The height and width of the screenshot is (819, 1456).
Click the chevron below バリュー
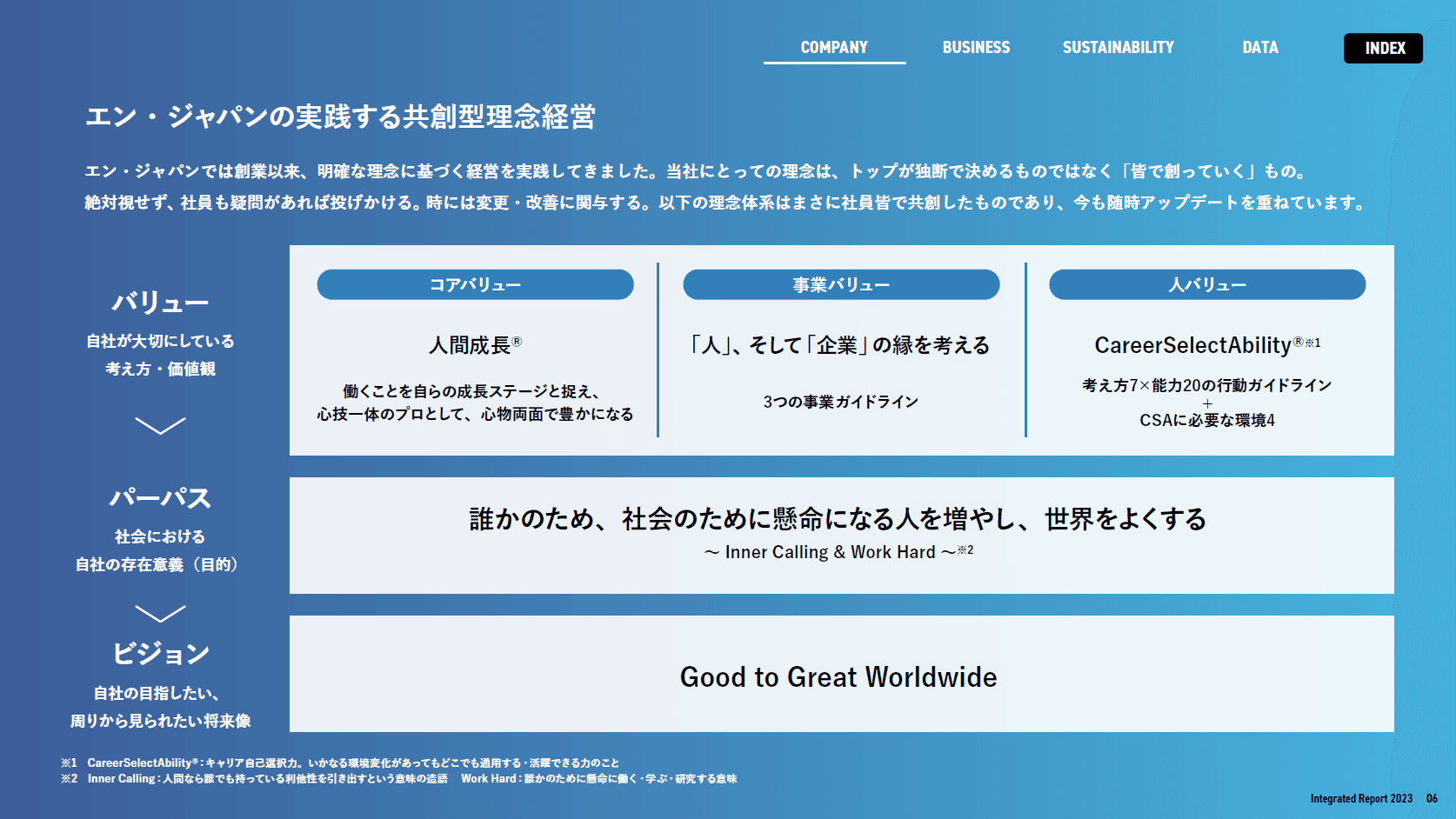[x=160, y=425]
